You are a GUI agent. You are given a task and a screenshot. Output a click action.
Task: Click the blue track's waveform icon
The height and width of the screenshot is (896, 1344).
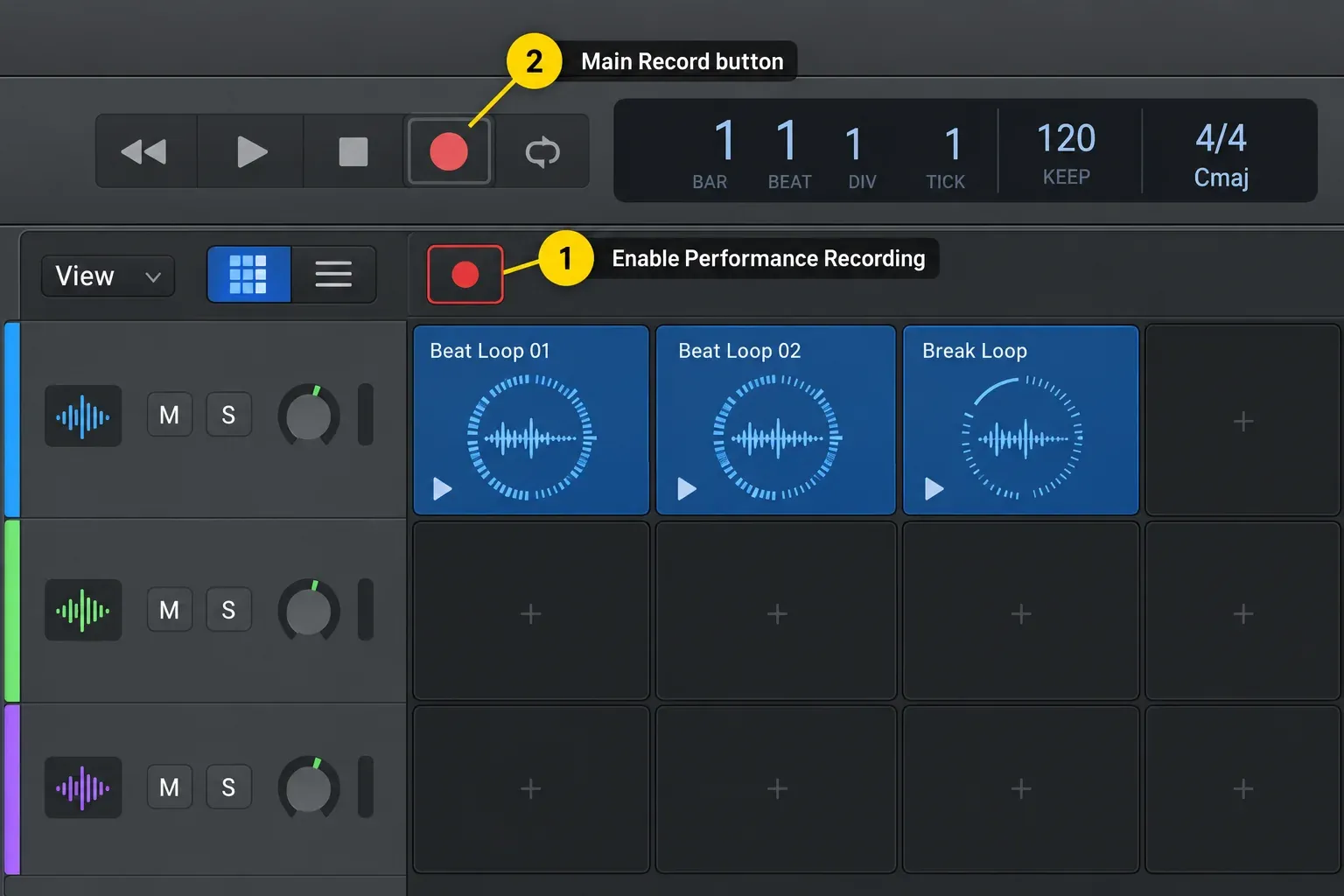tap(83, 416)
